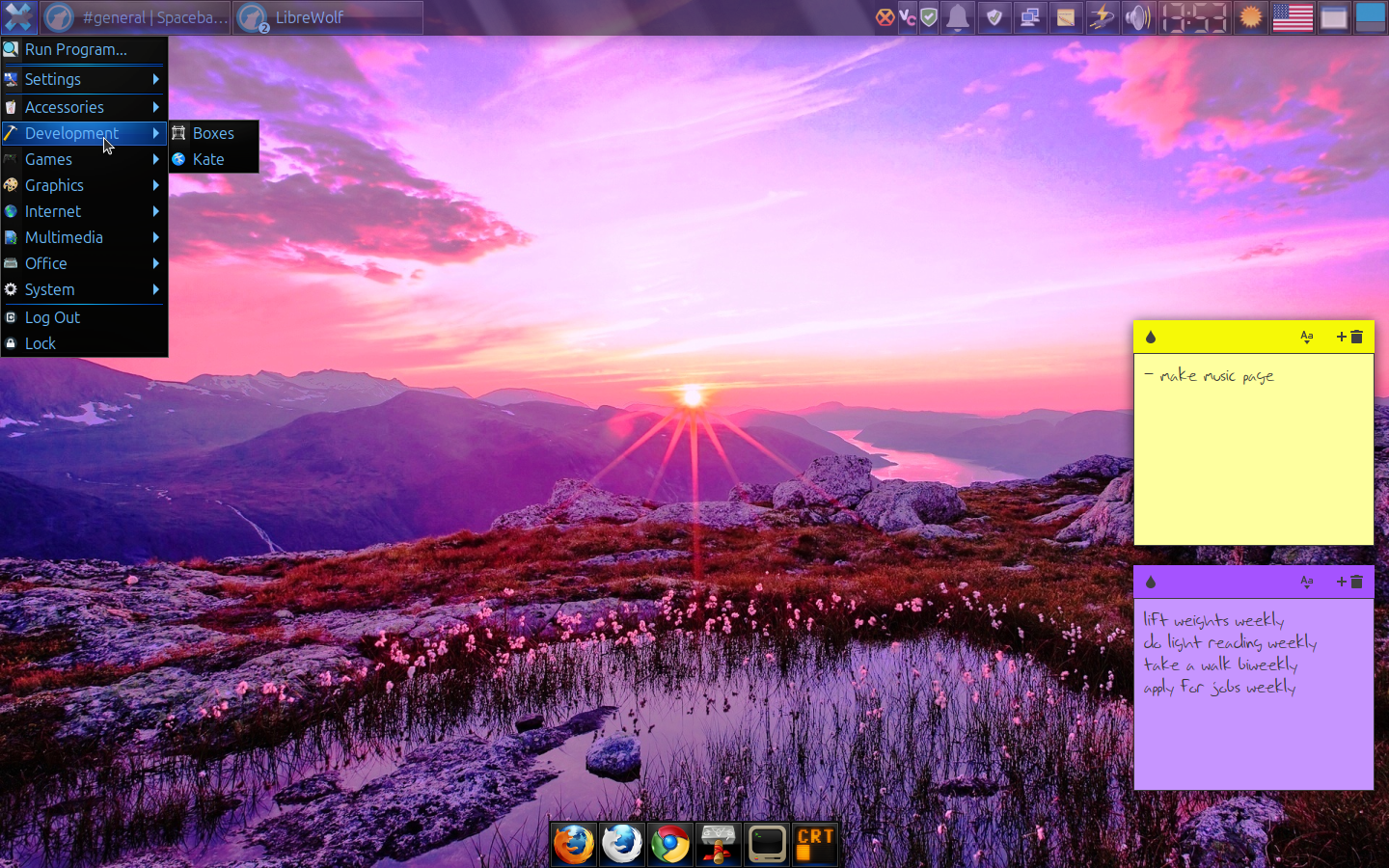This screenshot has height=868, width=1389.
Task: Expand the Graphics submenu
Action: pos(53,185)
